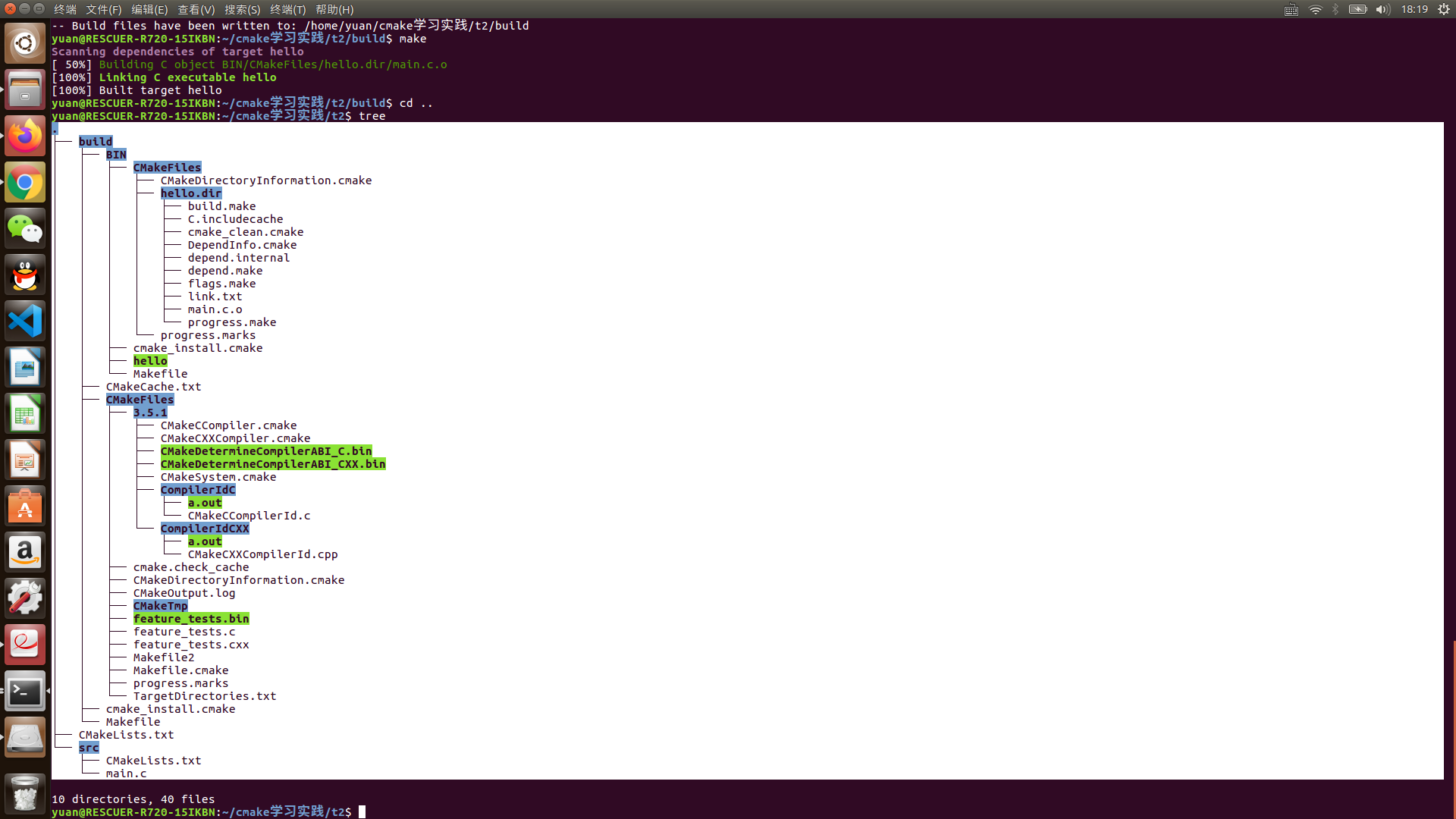Launch Google Chrome from the dock
Screen dimensions: 1456x819
25,183
